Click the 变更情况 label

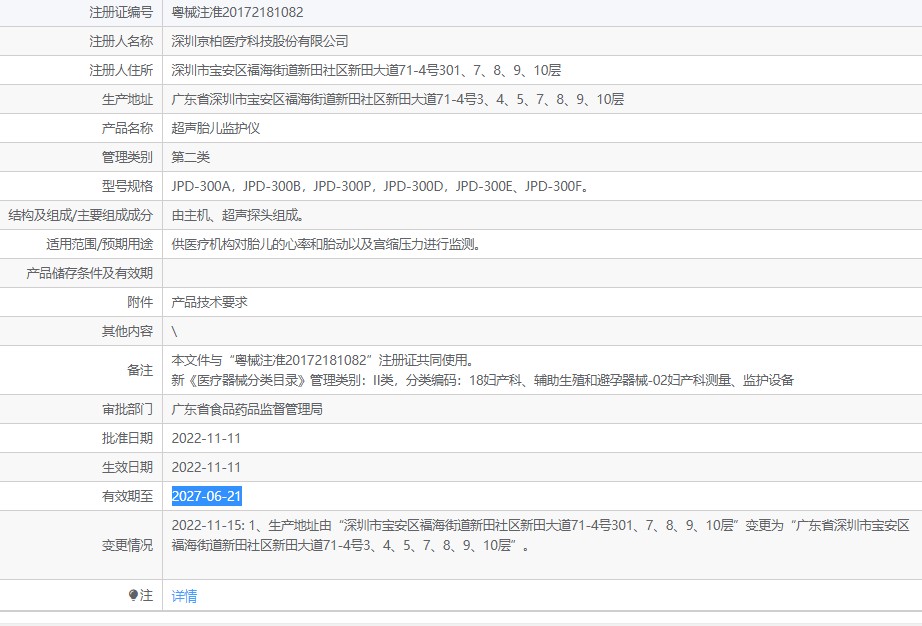point(127,545)
